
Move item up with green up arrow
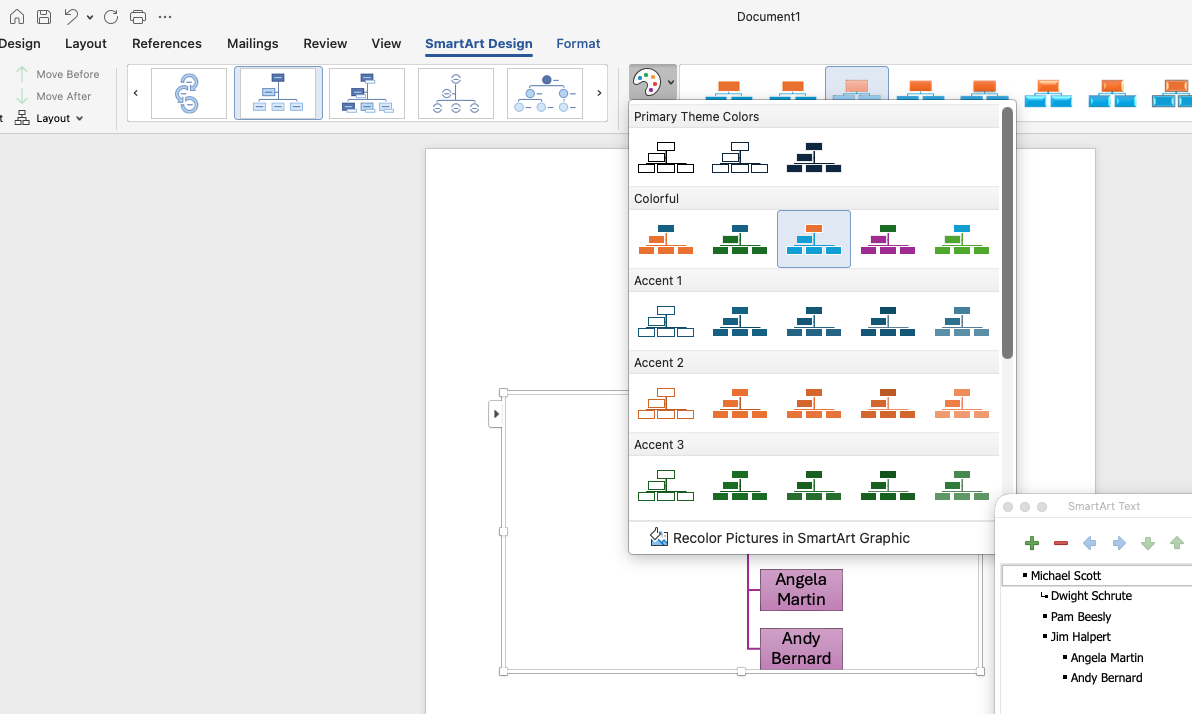coord(1177,543)
